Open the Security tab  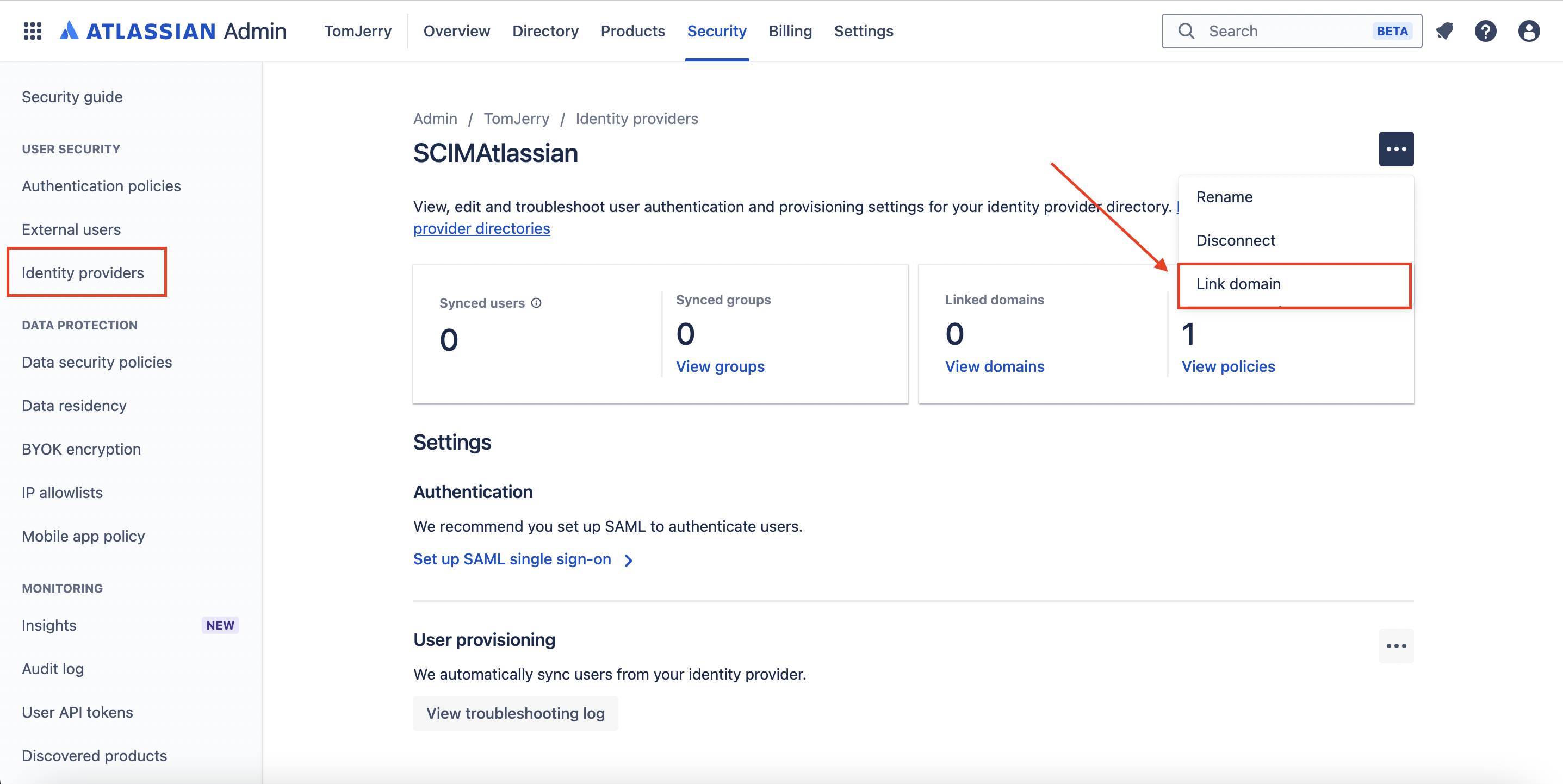pos(717,31)
